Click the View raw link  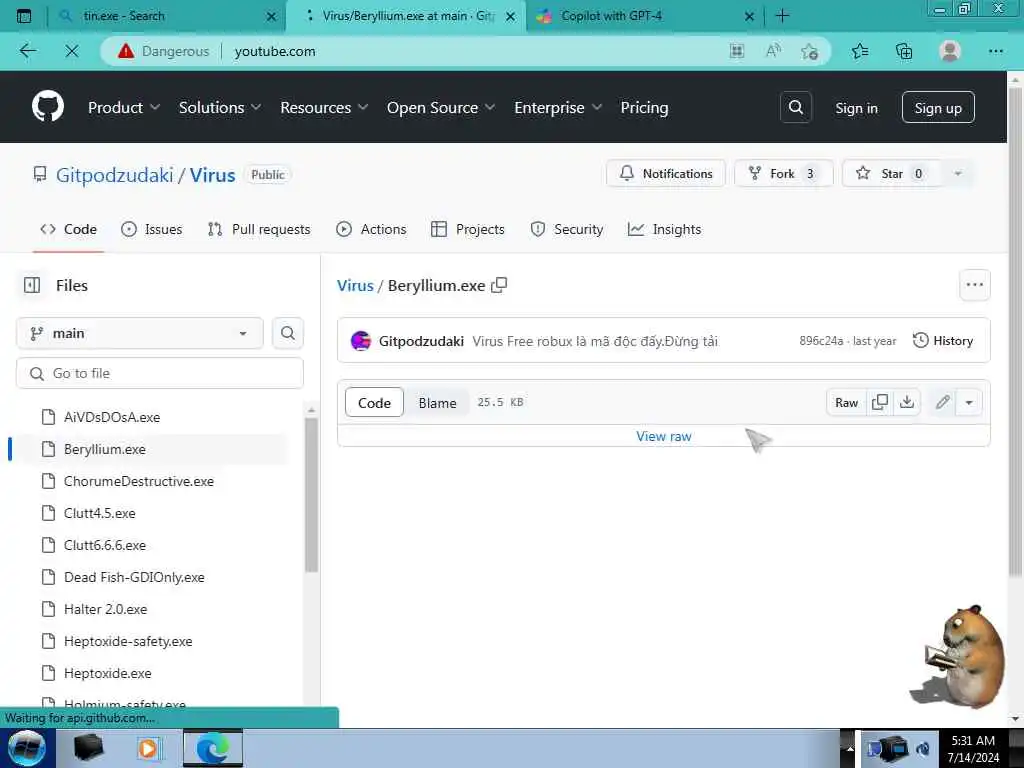(664, 436)
